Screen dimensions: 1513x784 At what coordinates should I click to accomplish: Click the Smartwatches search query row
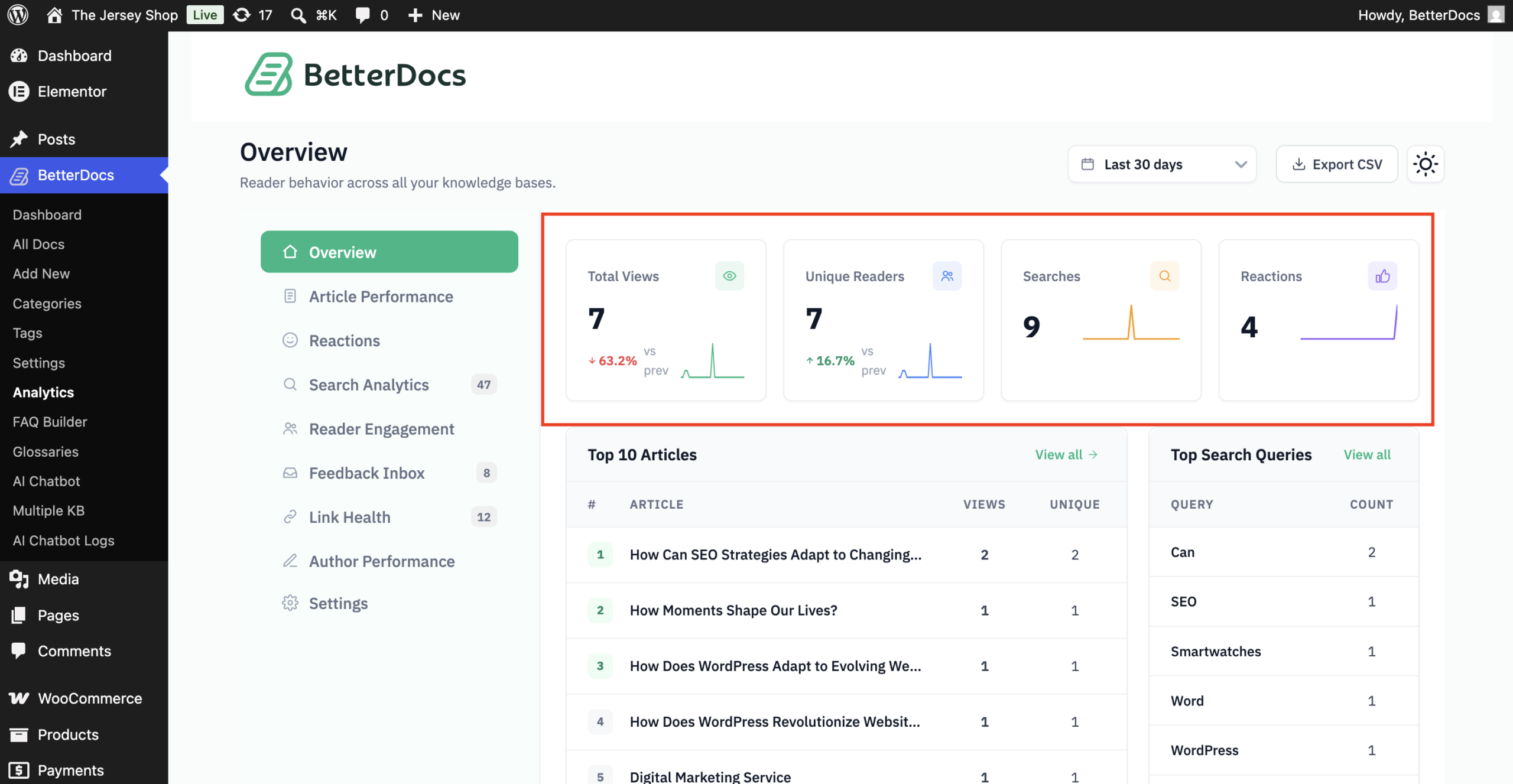point(1284,651)
